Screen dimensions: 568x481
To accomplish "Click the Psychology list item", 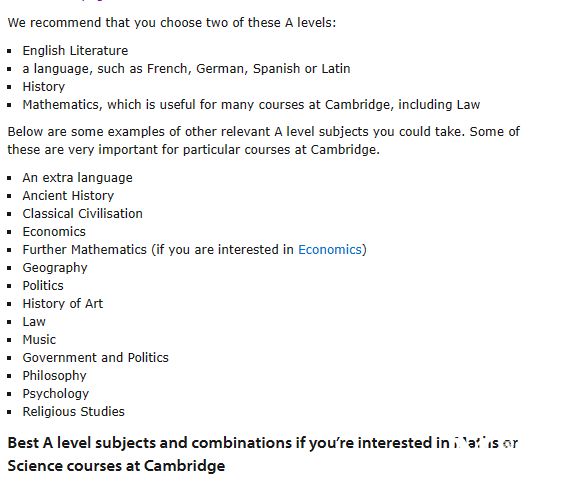I will pyautogui.click(x=56, y=394).
